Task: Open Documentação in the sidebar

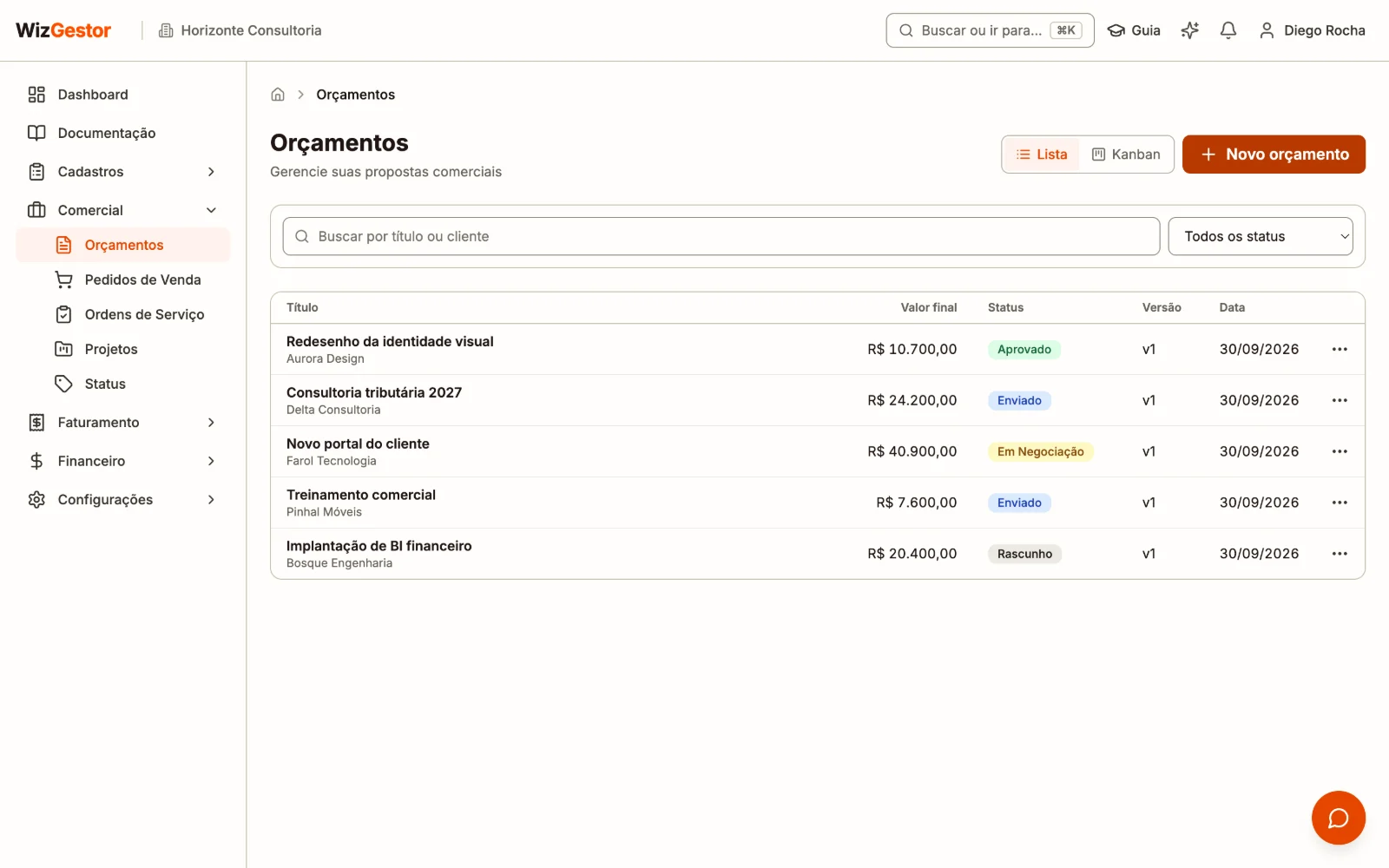Action: click(x=122, y=133)
